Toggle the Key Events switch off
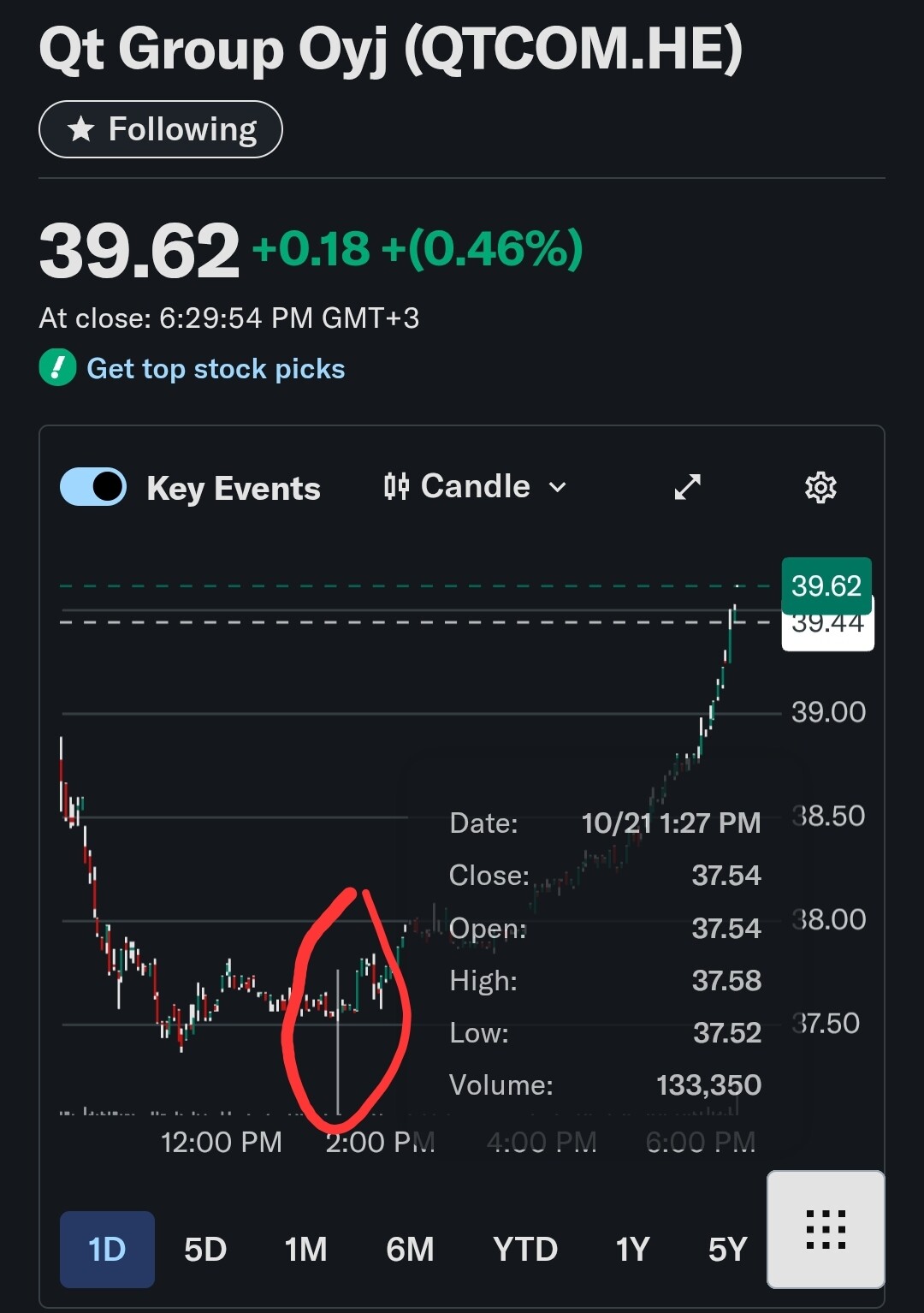Viewport: 924px width, 1313px height. (x=93, y=487)
